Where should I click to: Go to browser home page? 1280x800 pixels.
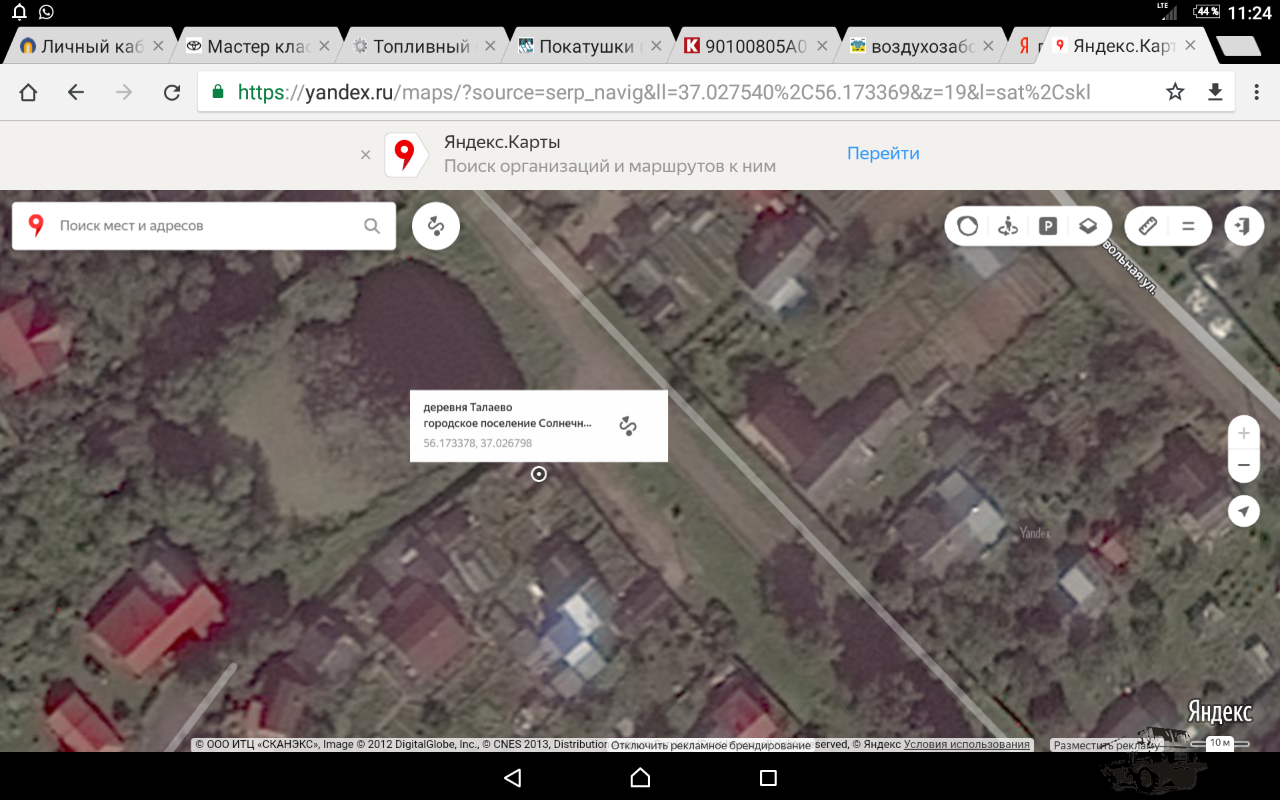point(28,93)
